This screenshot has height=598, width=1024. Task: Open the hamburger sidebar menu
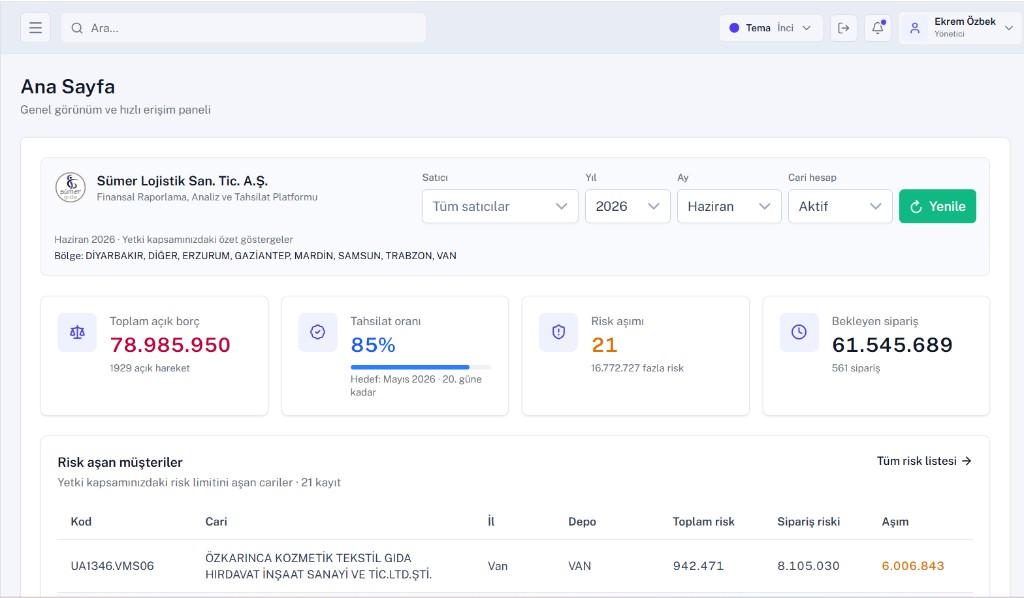pos(35,28)
